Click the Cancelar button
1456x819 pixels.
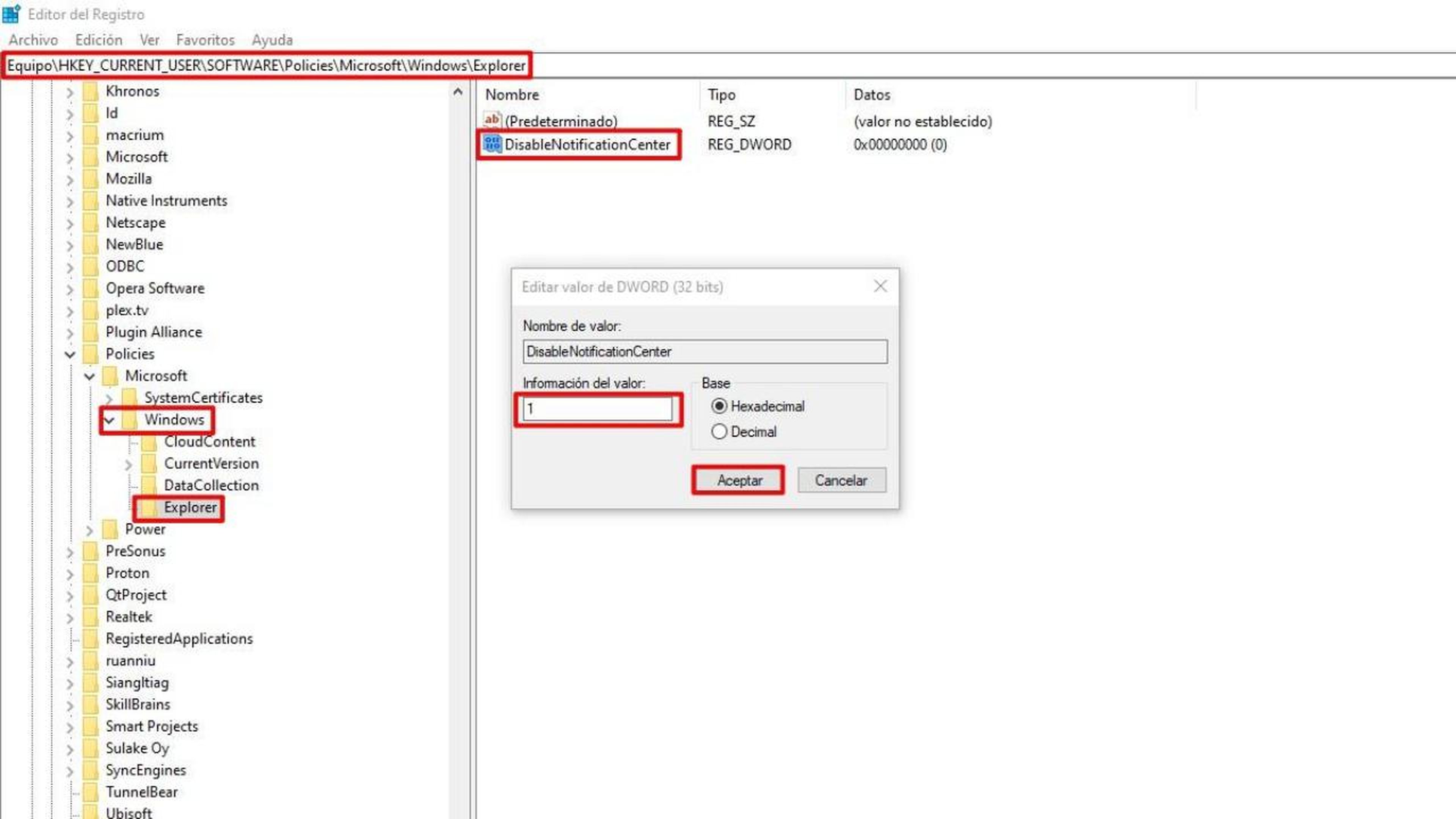tap(842, 480)
